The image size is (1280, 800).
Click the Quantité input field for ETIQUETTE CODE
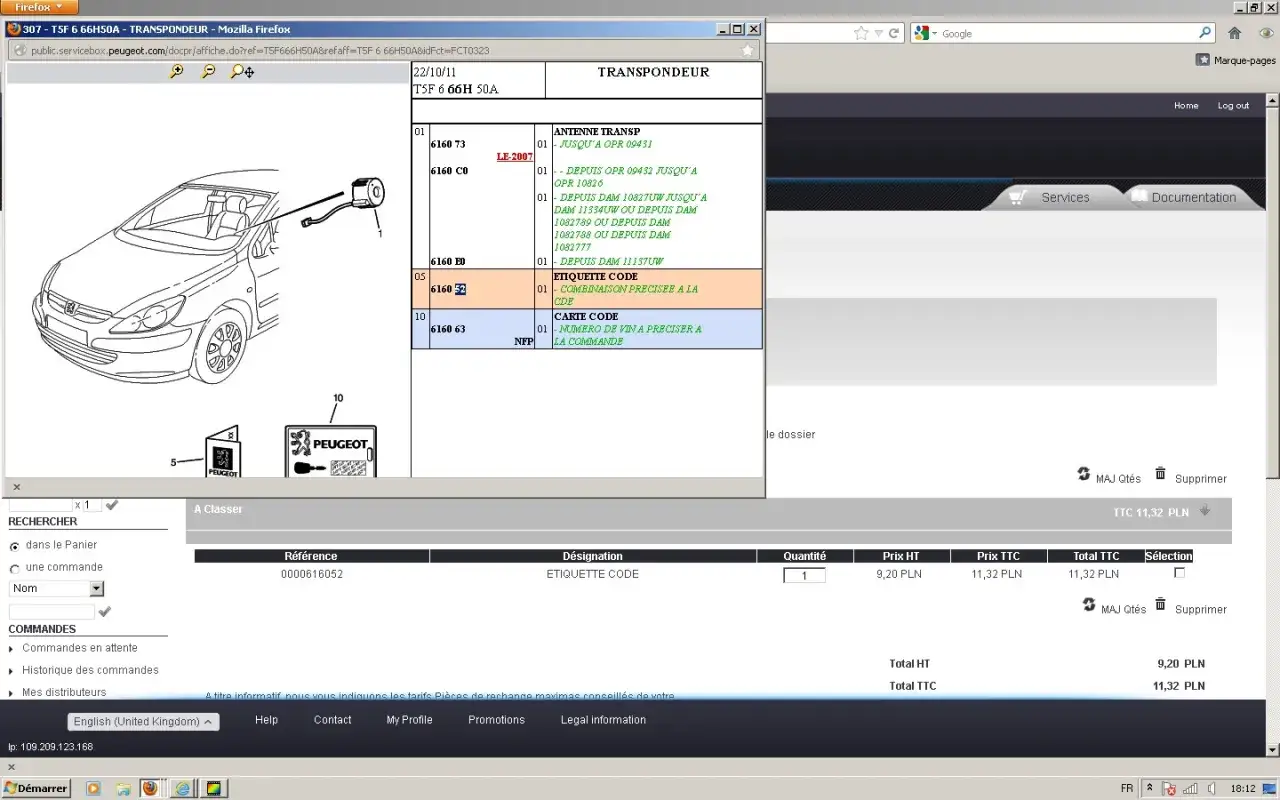pyautogui.click(x=804, y=575)
